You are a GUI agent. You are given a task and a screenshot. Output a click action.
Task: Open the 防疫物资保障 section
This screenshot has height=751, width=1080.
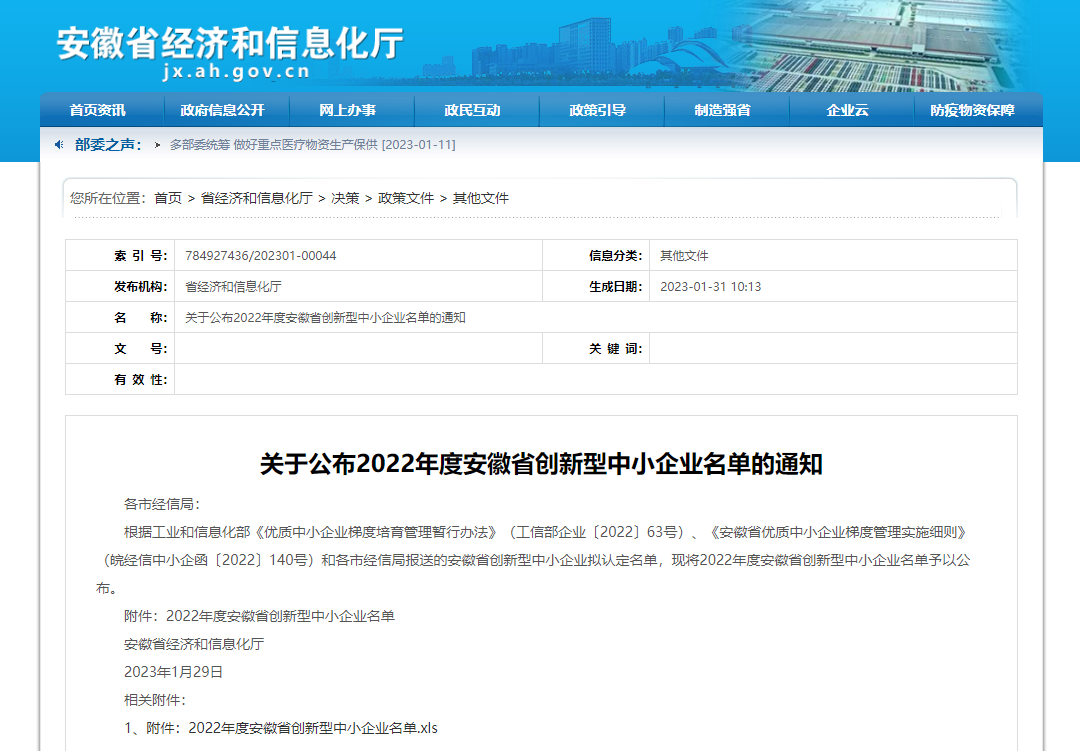(975, 111)
